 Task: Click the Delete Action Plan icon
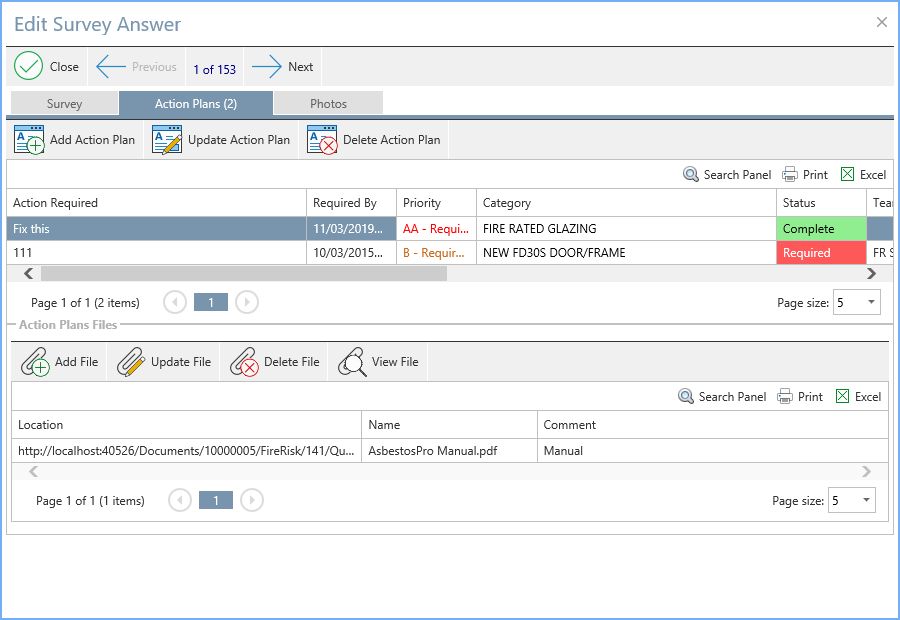coord(322,140)
